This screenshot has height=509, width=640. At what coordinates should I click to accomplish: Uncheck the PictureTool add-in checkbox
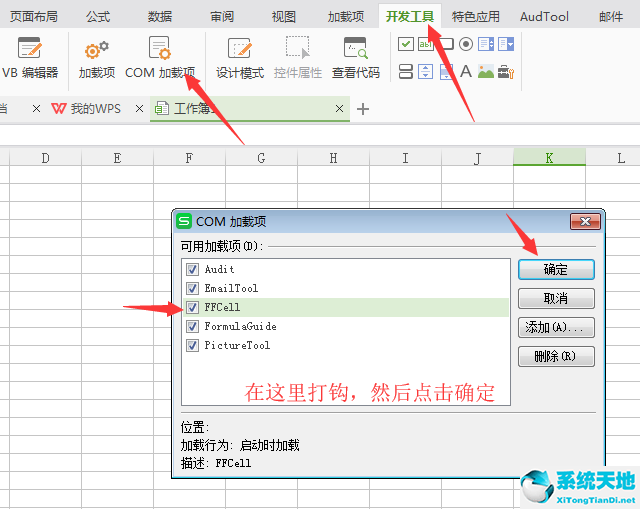(192, 345)
